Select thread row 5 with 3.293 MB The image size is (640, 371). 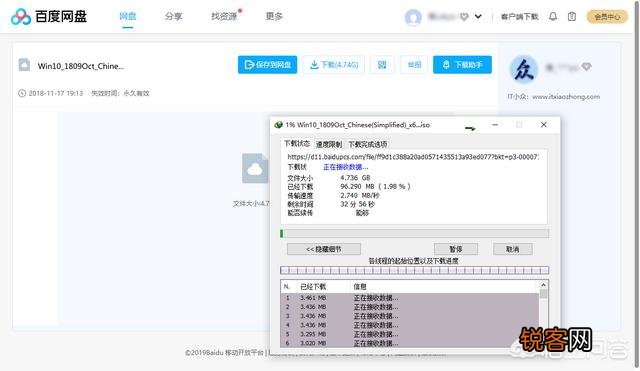click(x=410, y=334)
